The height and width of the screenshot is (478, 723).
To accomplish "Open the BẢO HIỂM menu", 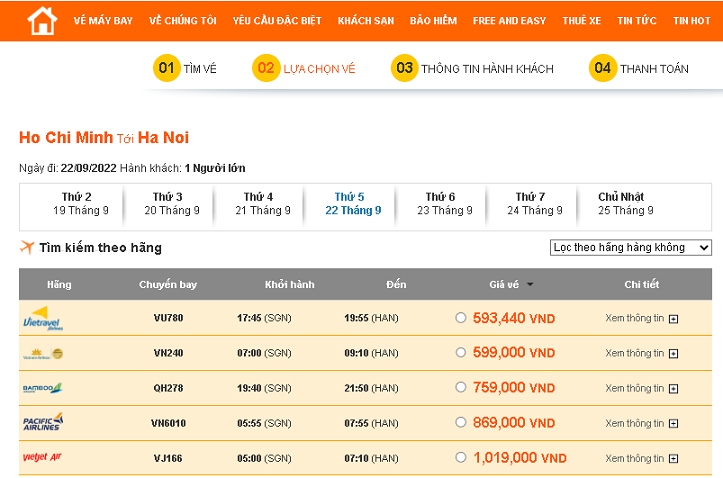I will [433, 21].
